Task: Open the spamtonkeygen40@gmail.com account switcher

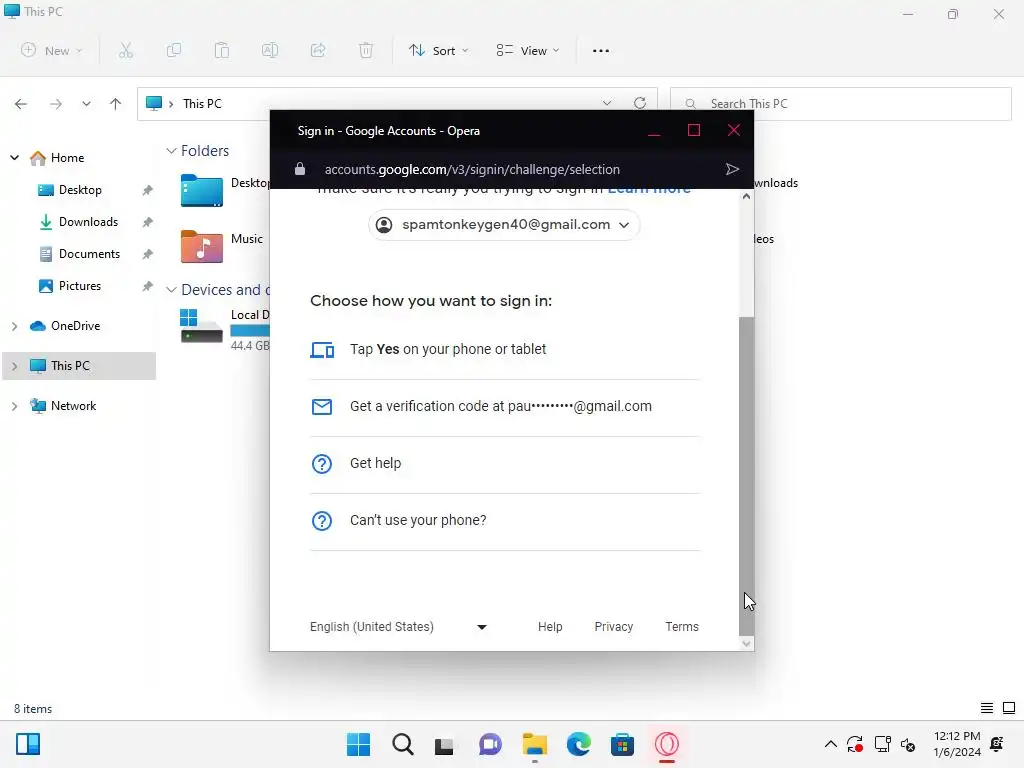Action: pos(504,225)
